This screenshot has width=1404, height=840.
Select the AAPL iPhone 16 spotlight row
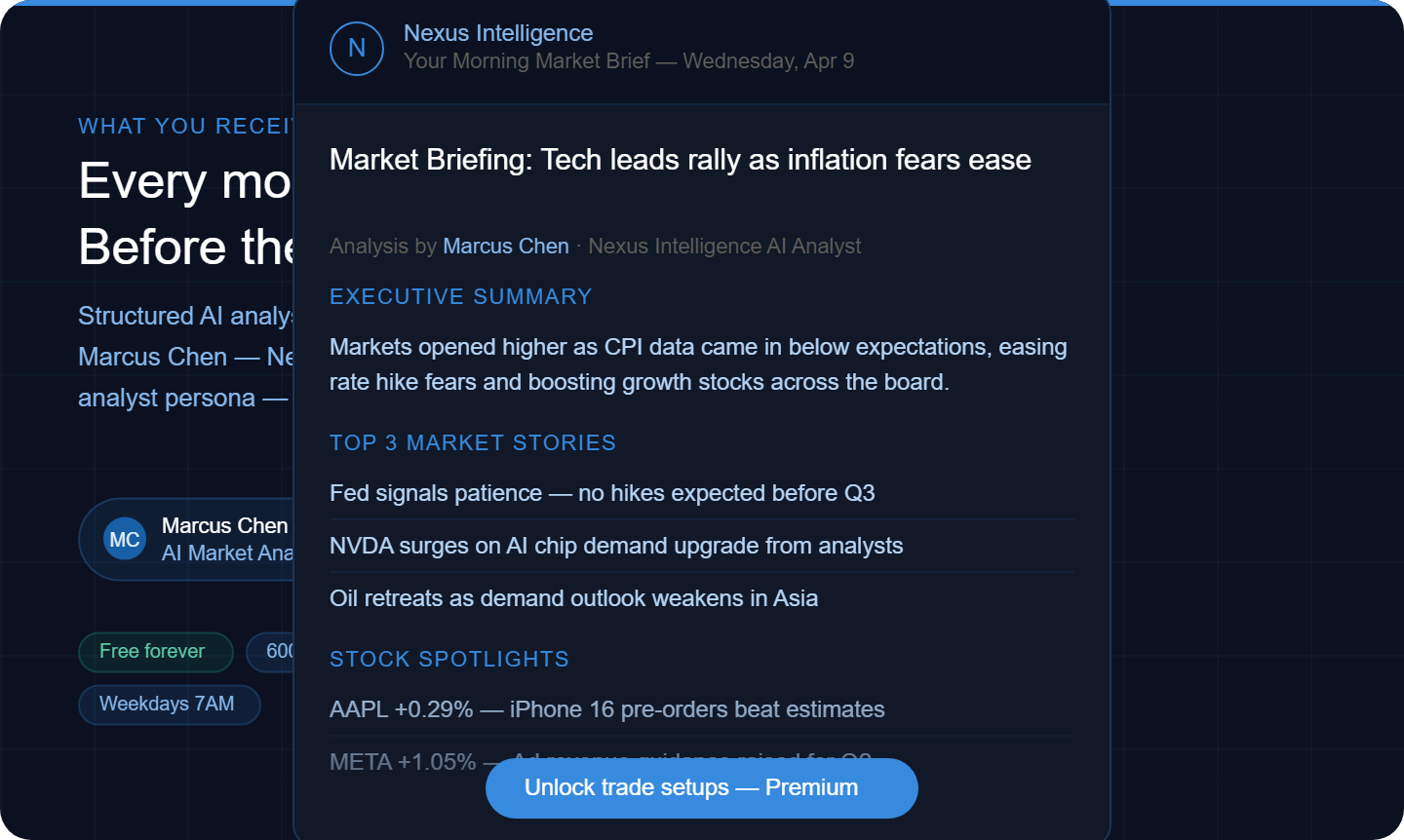[x=701, y=709]
